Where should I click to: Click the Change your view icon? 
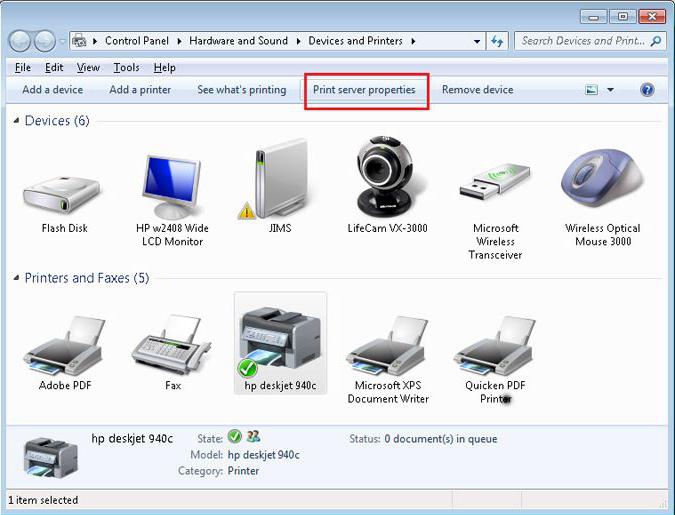click(x=591, y=90)
